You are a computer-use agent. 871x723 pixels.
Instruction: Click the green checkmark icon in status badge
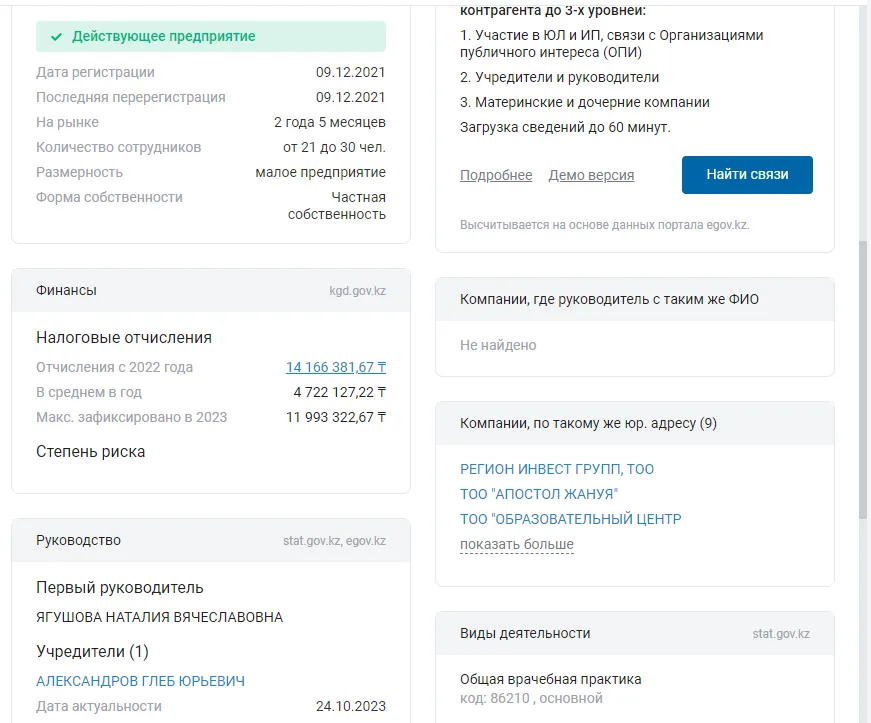tap(57, 37)
